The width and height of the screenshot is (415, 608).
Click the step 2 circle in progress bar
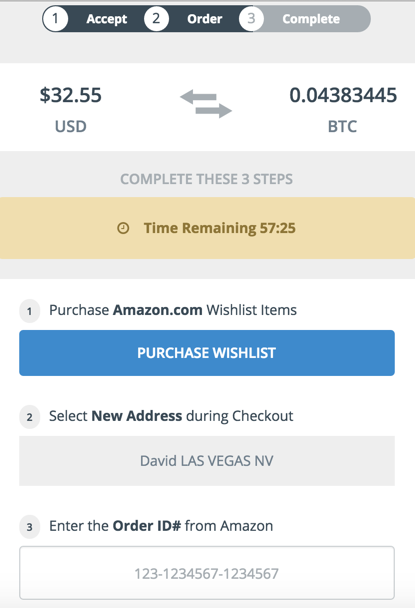click(x=156, y=19)
